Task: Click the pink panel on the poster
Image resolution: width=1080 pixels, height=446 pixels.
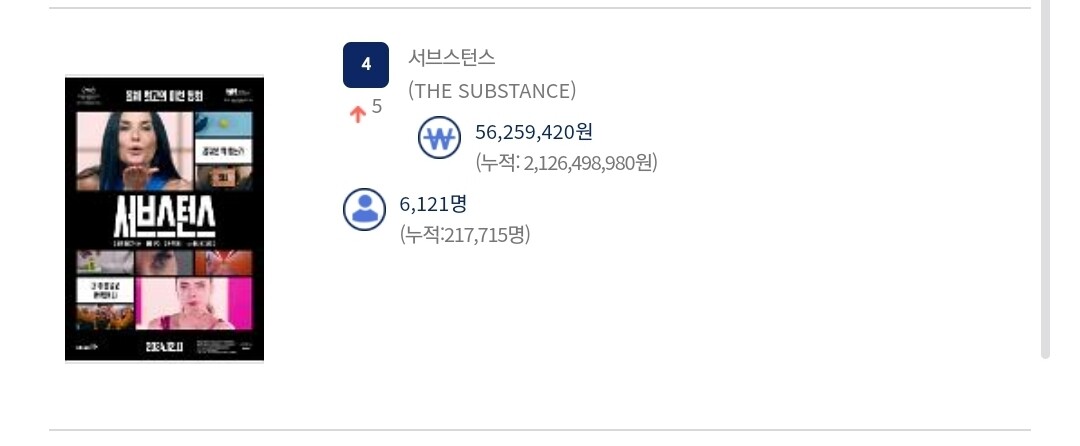Action: [x=193, y=303]
